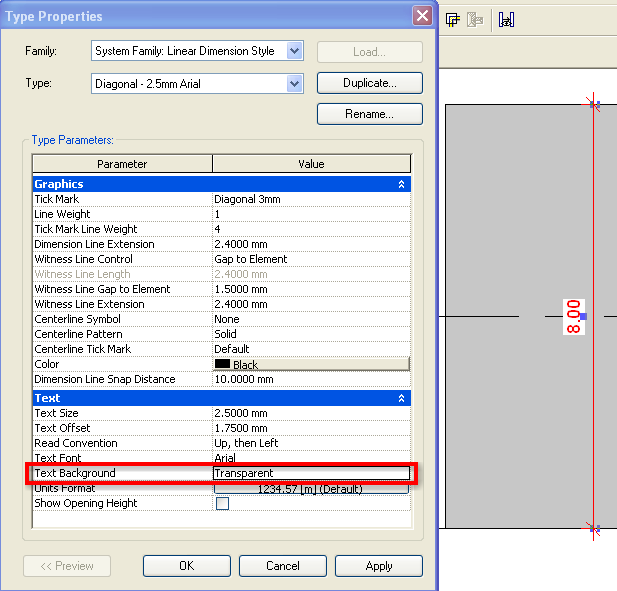
Task: Click the Tick Mark value cell
Action: 311,199
